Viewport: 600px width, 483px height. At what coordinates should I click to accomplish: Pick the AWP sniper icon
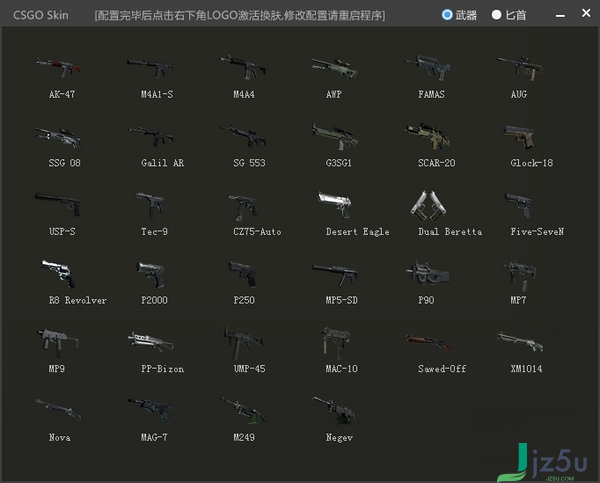pyautogui.click(x=335, y=68)
